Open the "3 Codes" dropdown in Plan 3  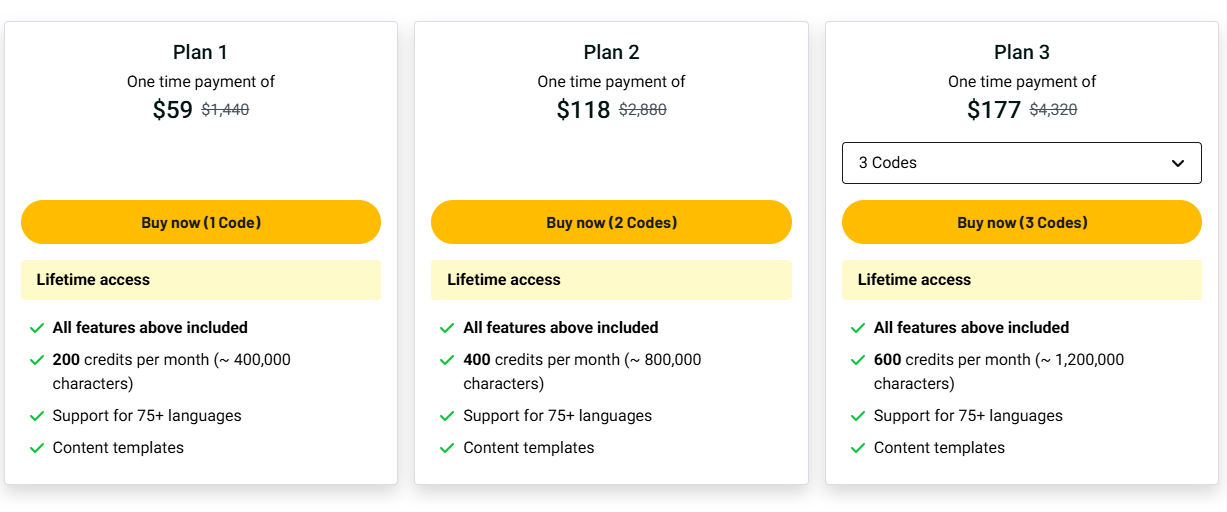click(x=1020, y=163)
